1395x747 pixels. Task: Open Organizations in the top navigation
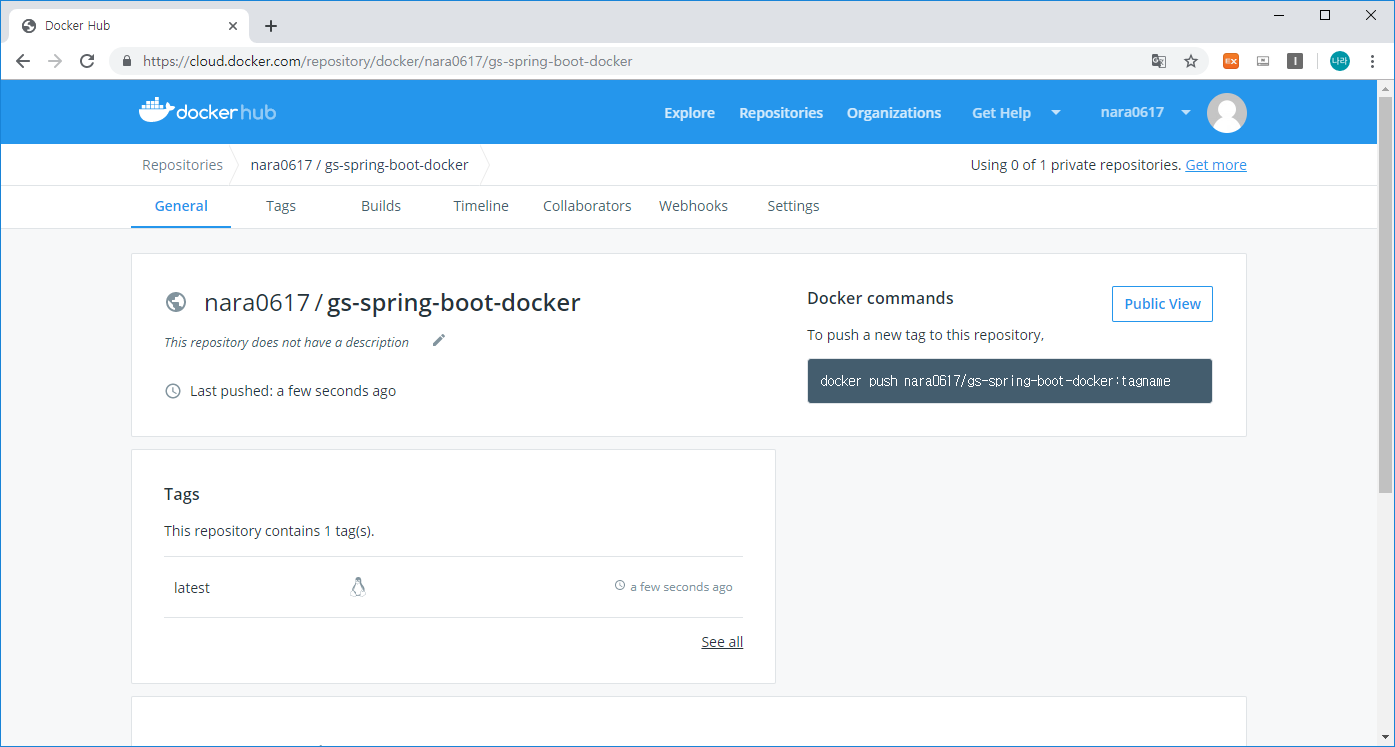894,113
